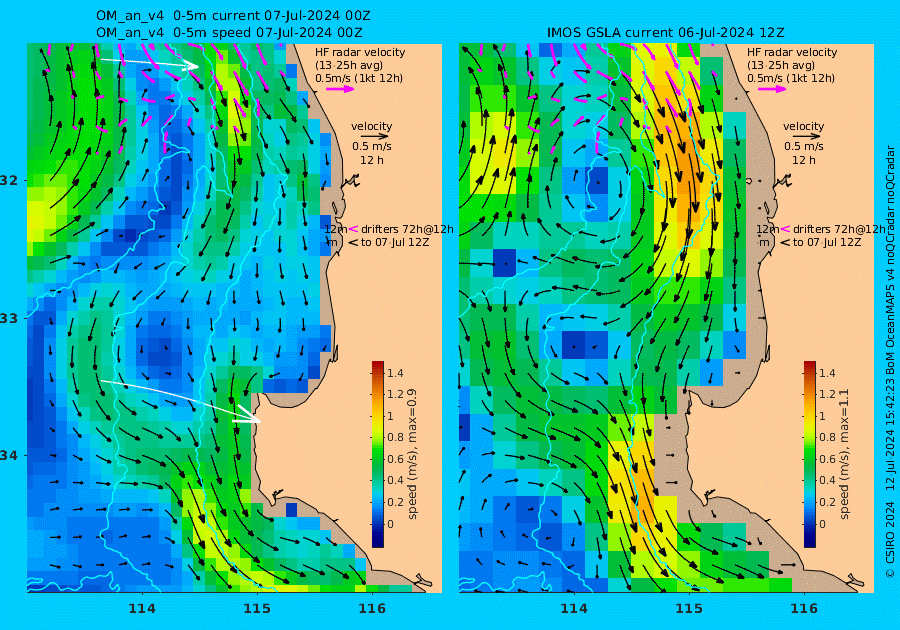Click the magenta drifter marker in right legend
The width and height of the screenshot is (900, 630).
[785, 229]
